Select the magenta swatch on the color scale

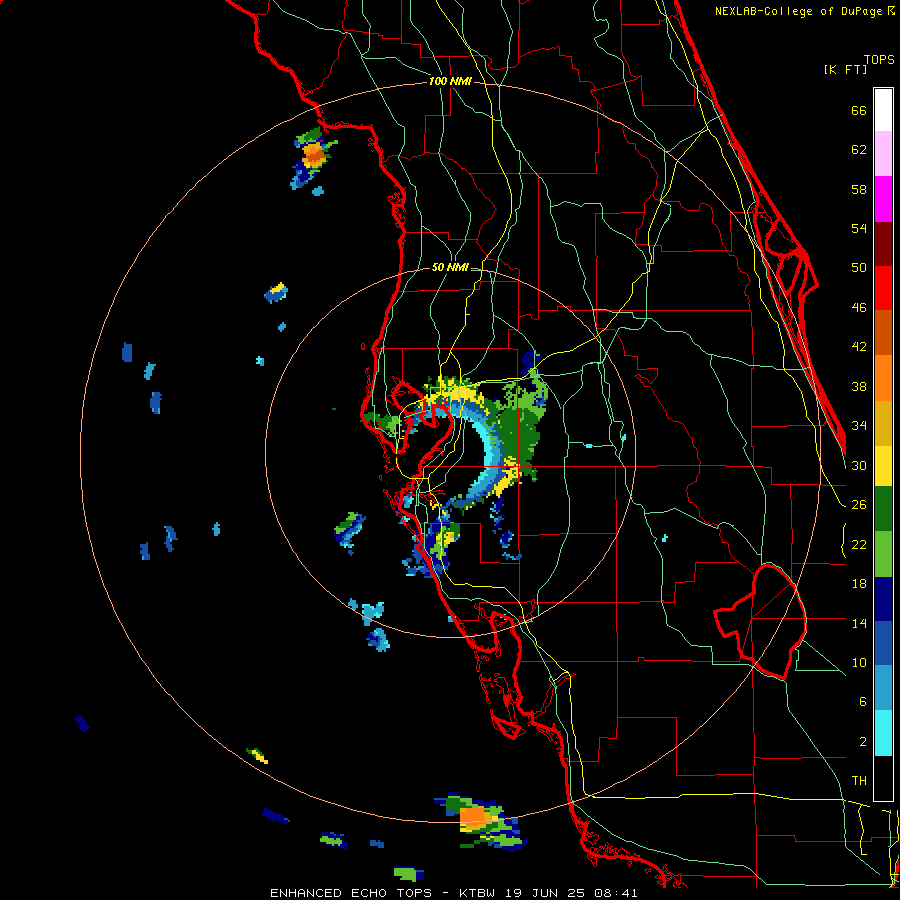883,199
